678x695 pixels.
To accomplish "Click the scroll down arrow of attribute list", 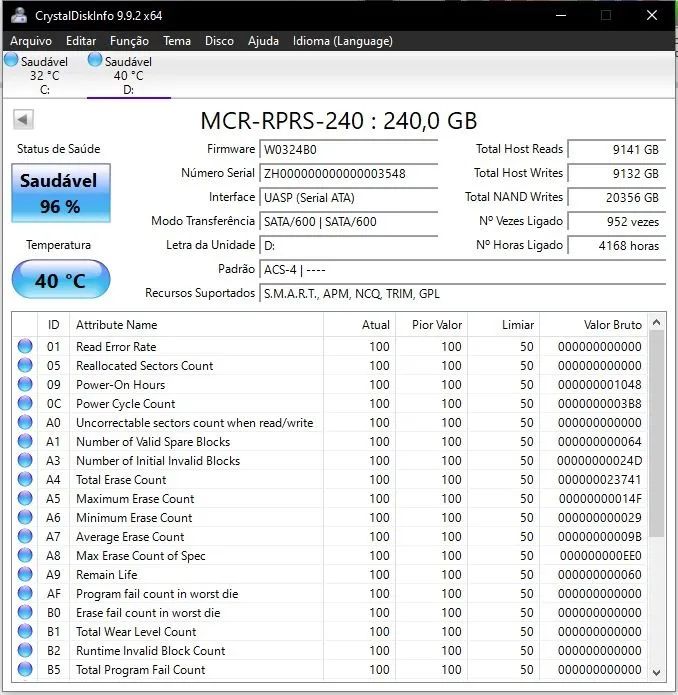I will pyautogui.click(x=657, y=672).
